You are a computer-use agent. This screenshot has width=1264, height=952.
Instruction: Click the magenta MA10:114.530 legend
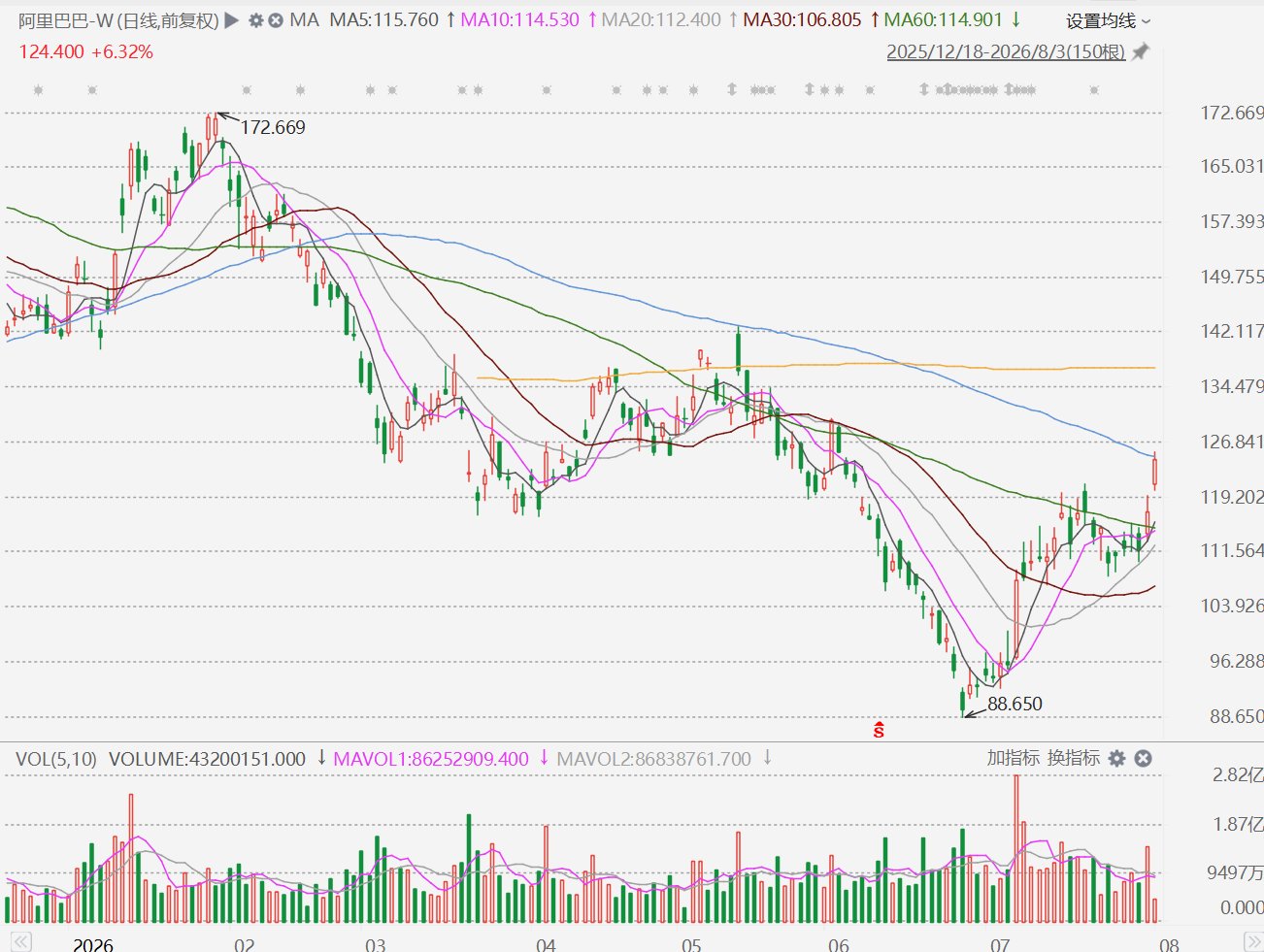[x=519, y=19]
